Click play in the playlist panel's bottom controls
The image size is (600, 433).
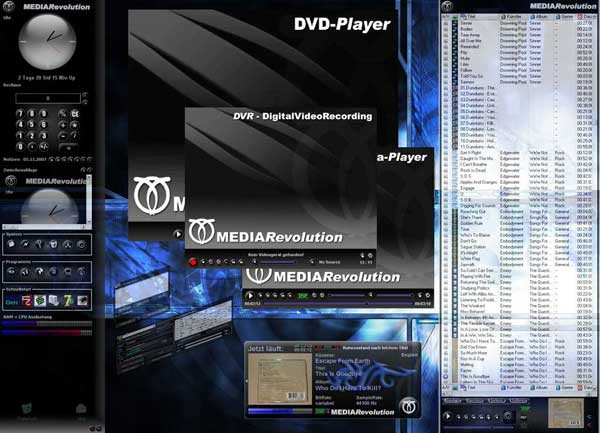[x=448, y=416]
